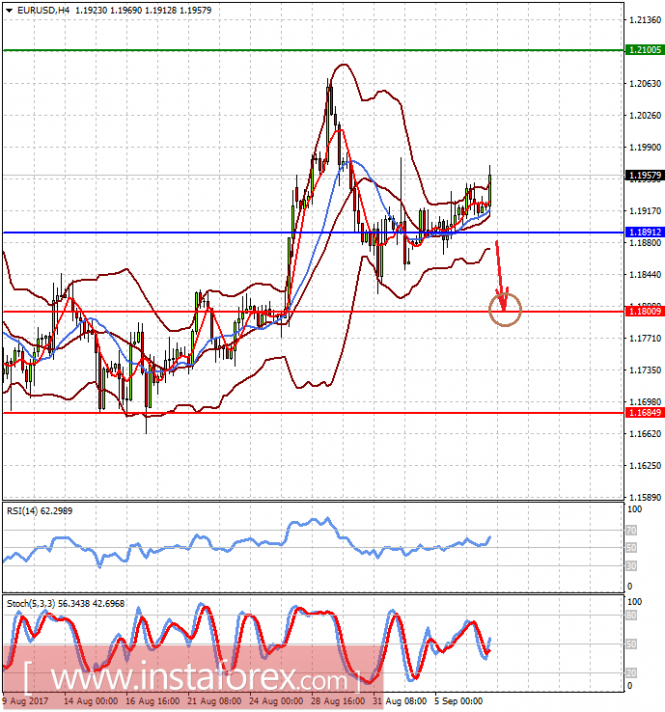The width and height of the screenshot is (665, 712).
Task: Click the current price tag 1.19579
Action: [x=645, y=175]
